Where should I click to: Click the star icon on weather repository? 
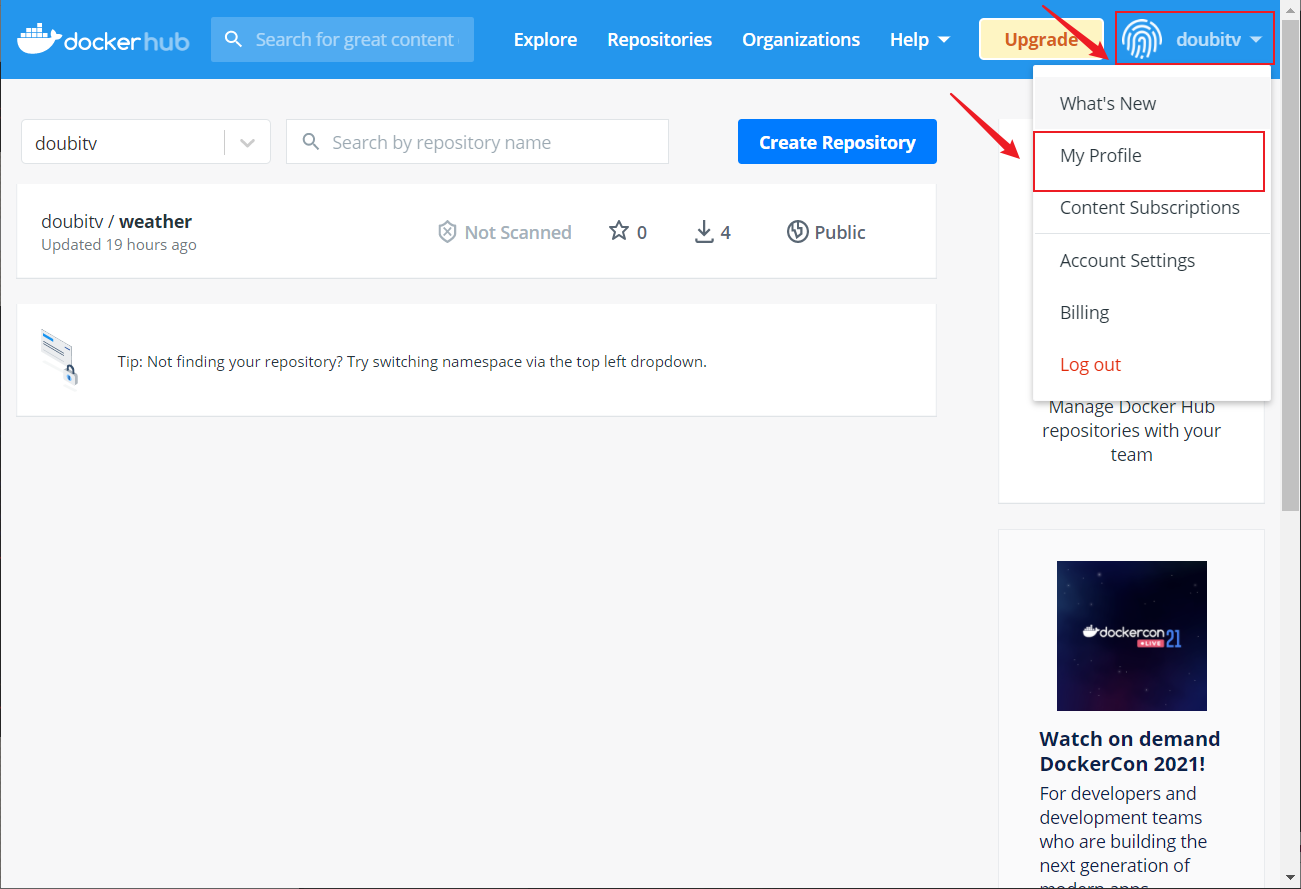pyautogui.click(x=619, y=232)
